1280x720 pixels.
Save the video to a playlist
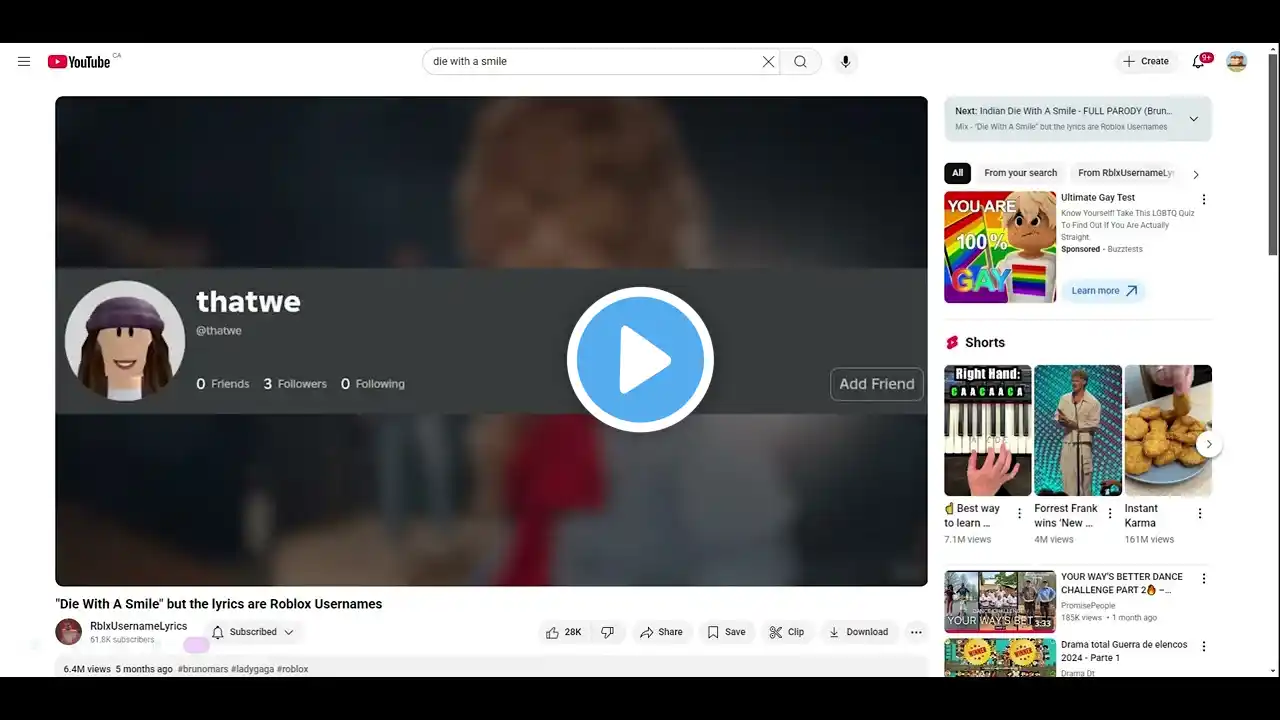click(726, 632)
